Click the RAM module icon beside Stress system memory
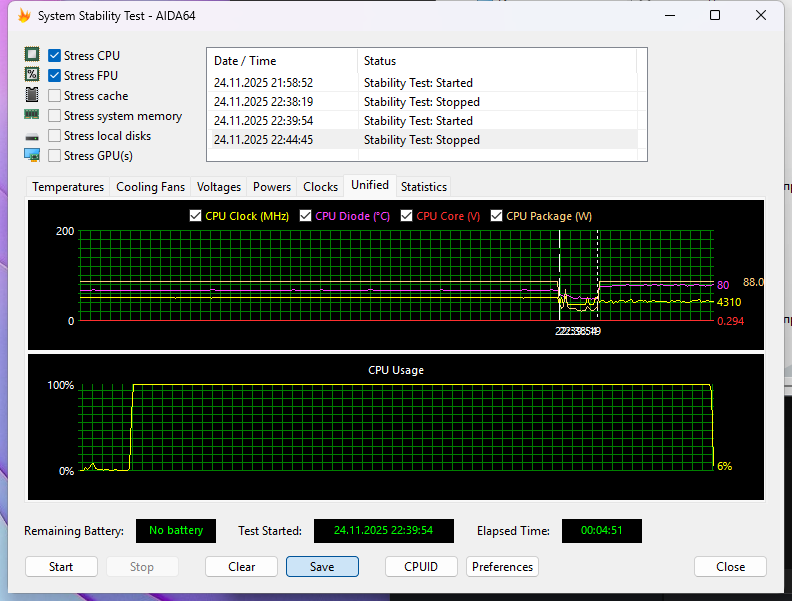 [x=32, y=115]
